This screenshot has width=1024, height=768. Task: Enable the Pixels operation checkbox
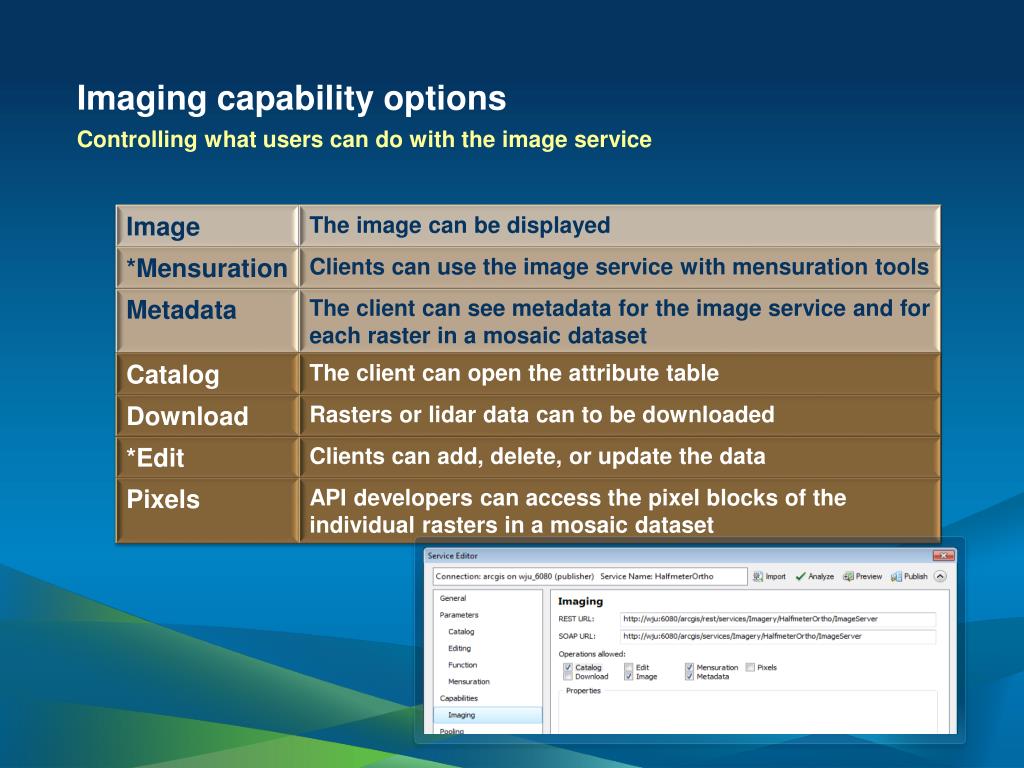750,667
